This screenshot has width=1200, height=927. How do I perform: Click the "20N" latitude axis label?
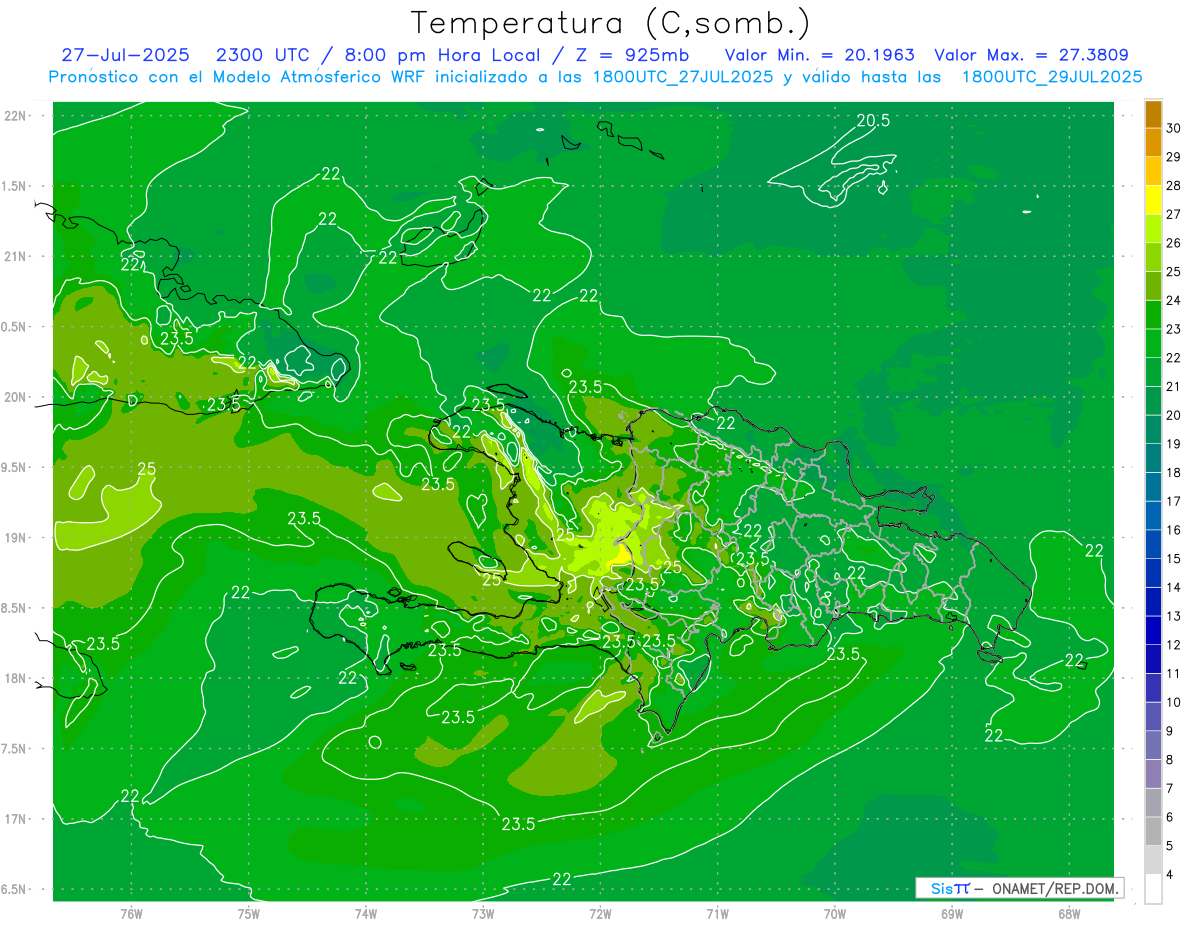[x=14, y=398]
